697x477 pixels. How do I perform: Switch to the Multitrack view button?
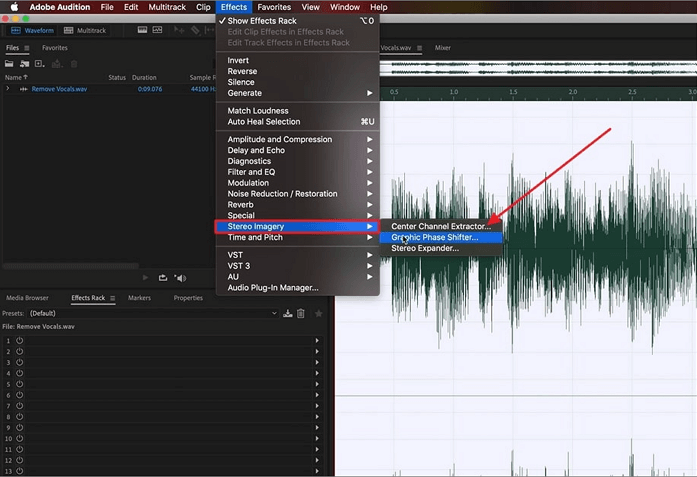pyautogui.click(x=85, y=30)
